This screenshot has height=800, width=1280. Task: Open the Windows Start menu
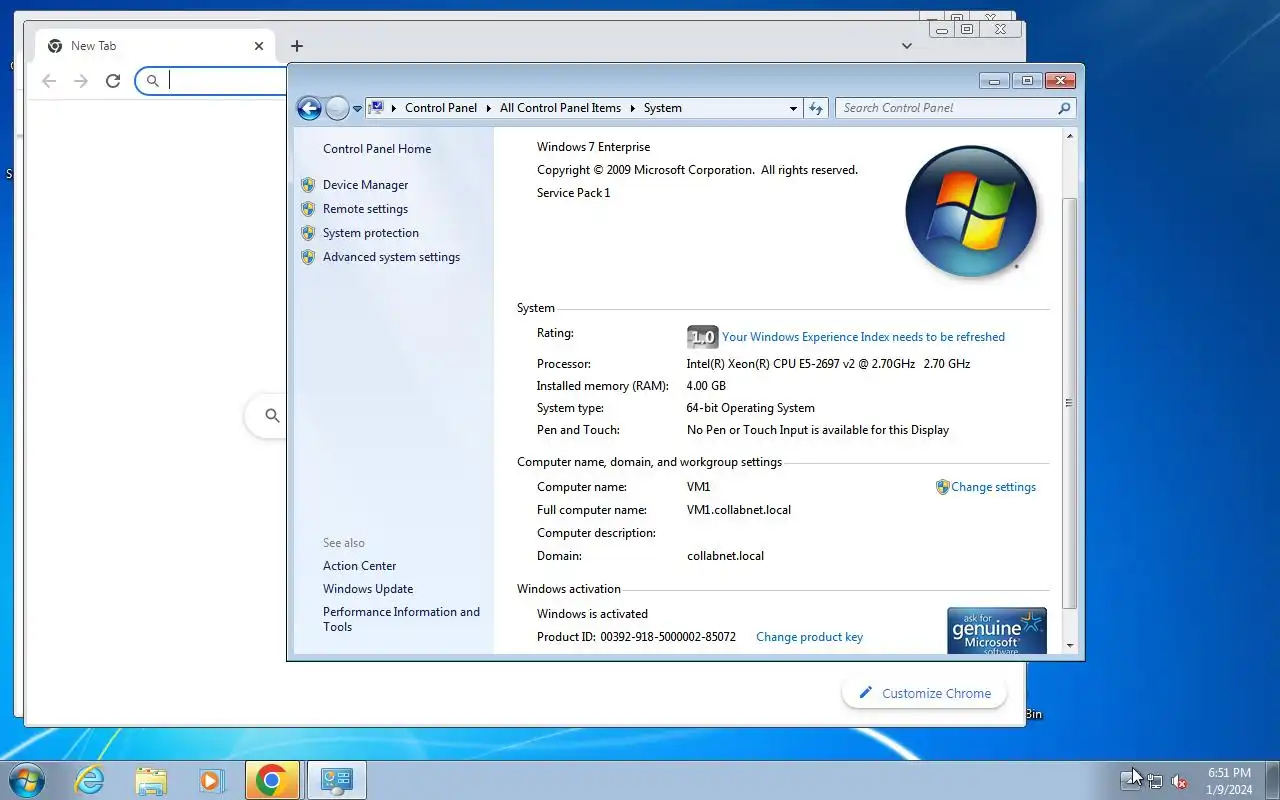26,780
